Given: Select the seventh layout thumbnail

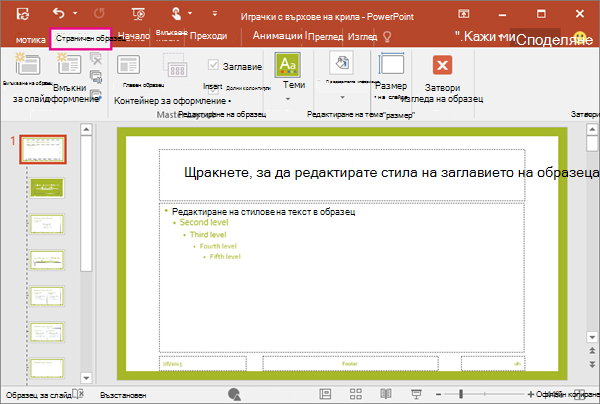Looking at the screenshot, I should tap(47, 368).
